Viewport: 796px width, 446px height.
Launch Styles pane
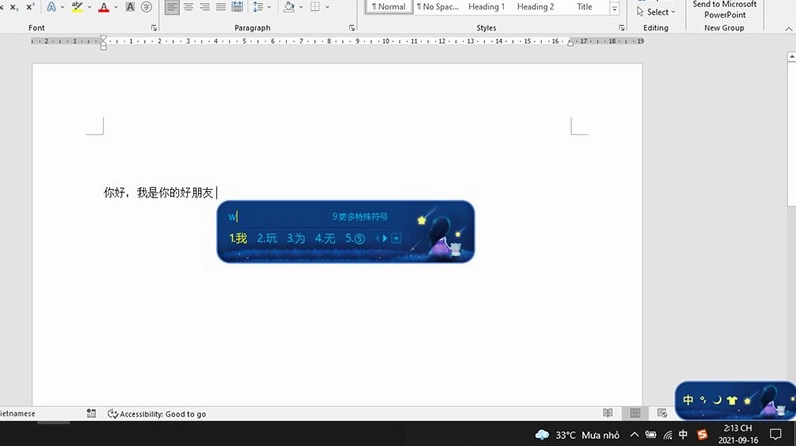621,28
